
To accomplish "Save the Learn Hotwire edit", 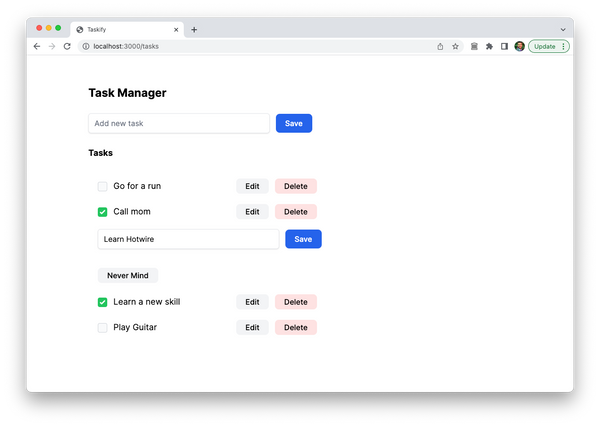I will tap(303, 239).
